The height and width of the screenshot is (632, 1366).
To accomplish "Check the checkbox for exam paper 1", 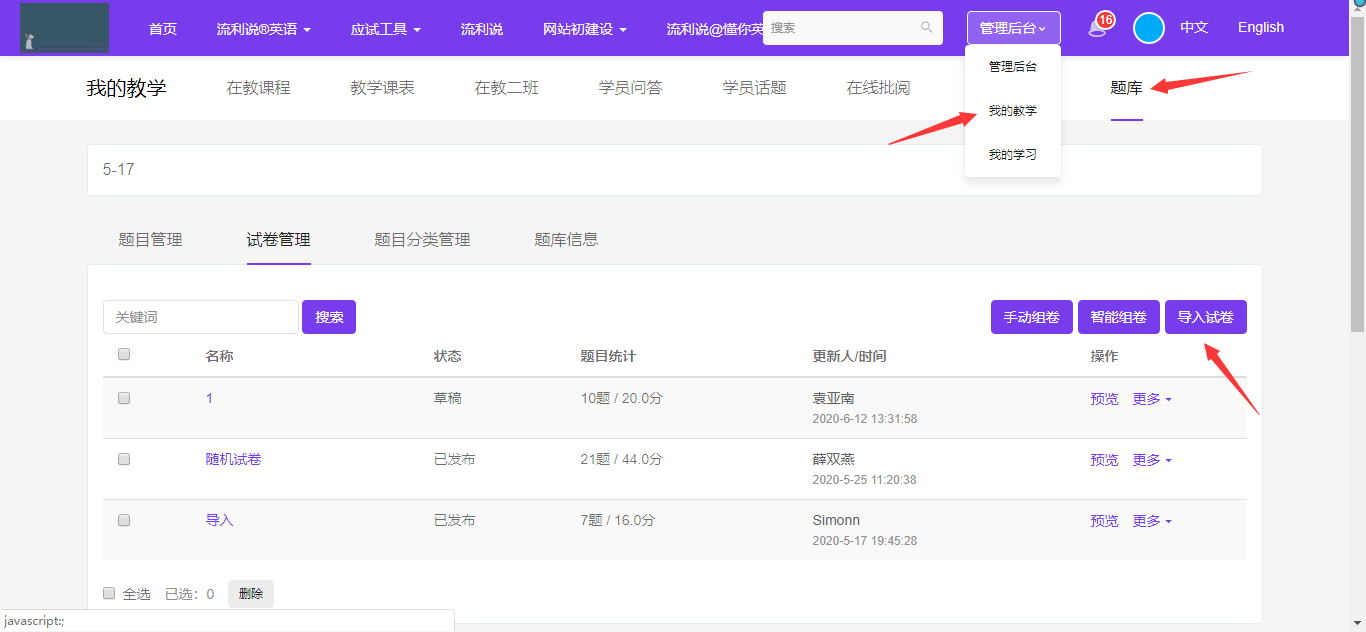I will (124, 398).
